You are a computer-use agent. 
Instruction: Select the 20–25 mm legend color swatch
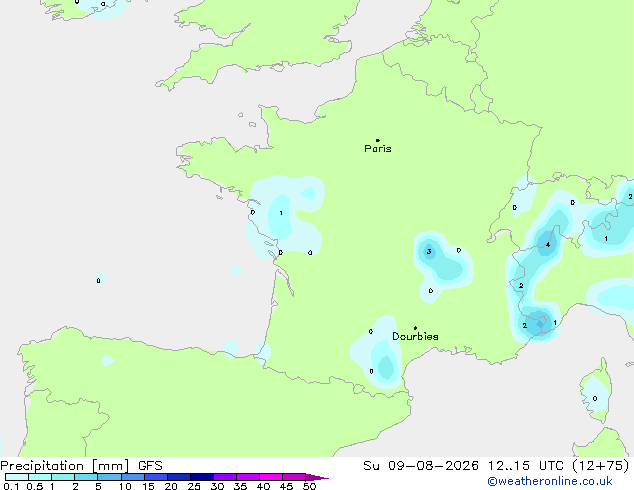coord(178,477)
